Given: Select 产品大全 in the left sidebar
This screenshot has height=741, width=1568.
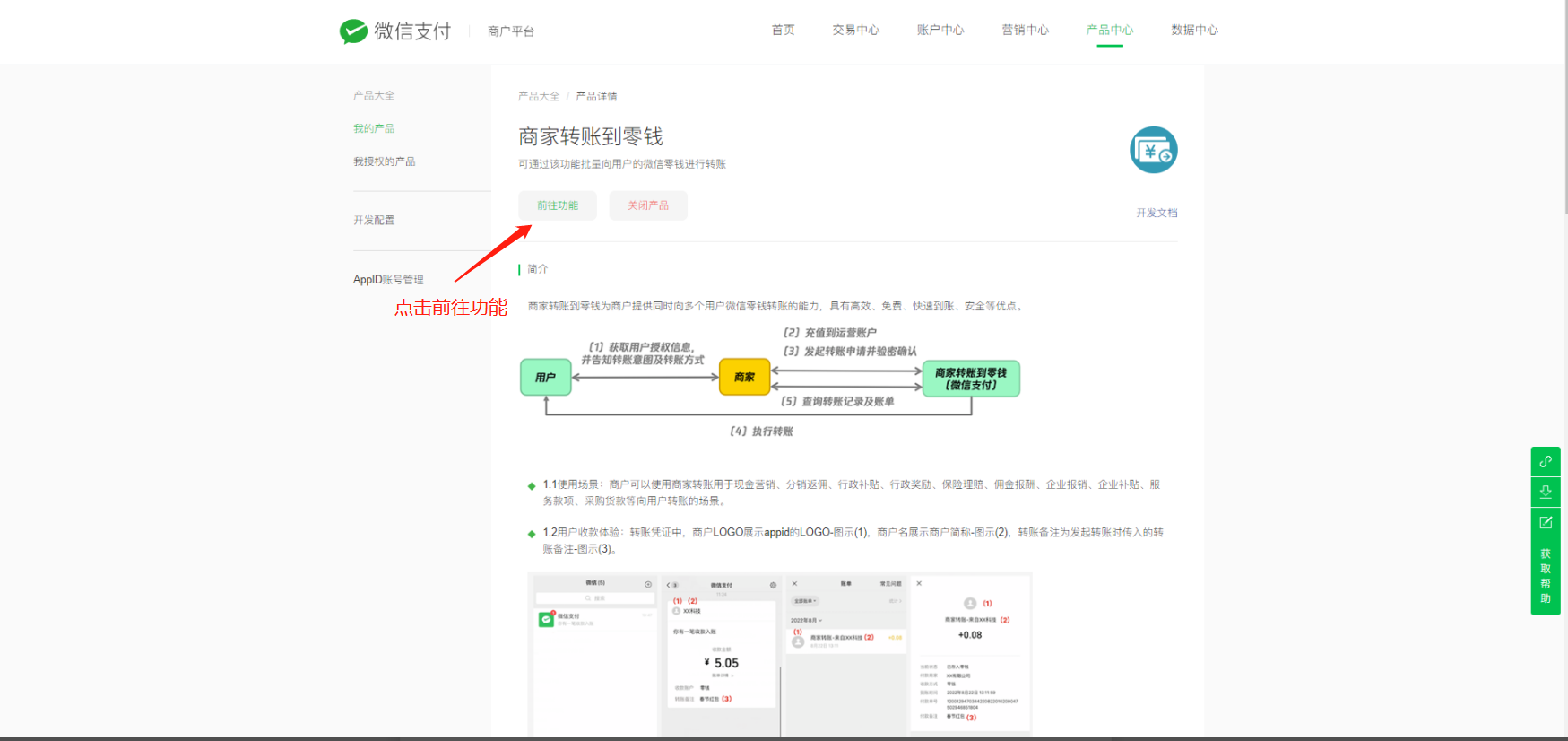Looking at the screenshot, I should [374, 95].
